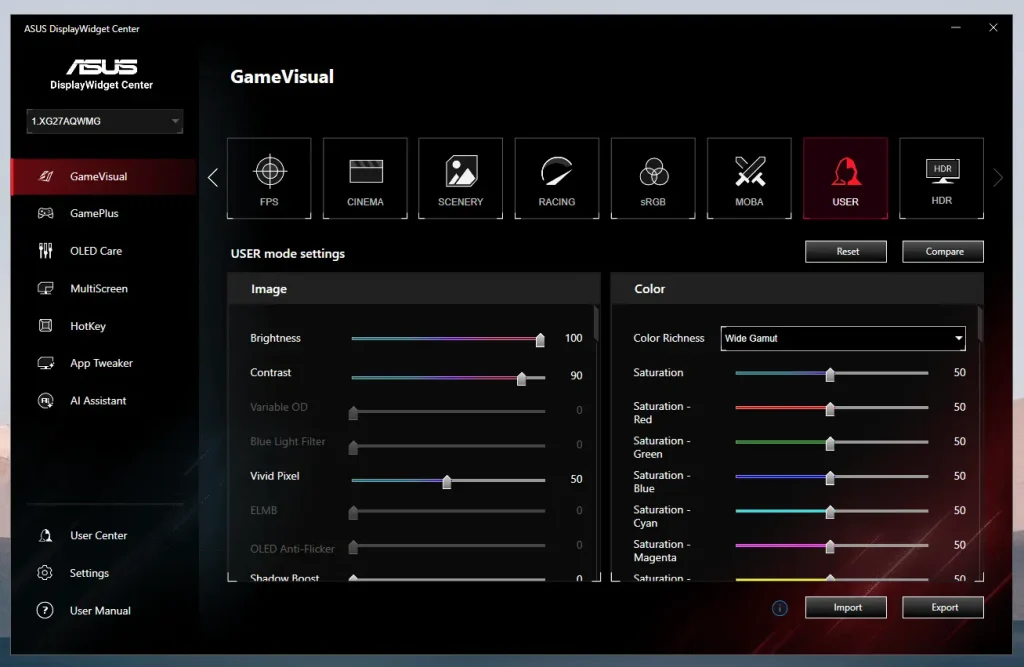Open the User Center label

[x=99, y=536]
